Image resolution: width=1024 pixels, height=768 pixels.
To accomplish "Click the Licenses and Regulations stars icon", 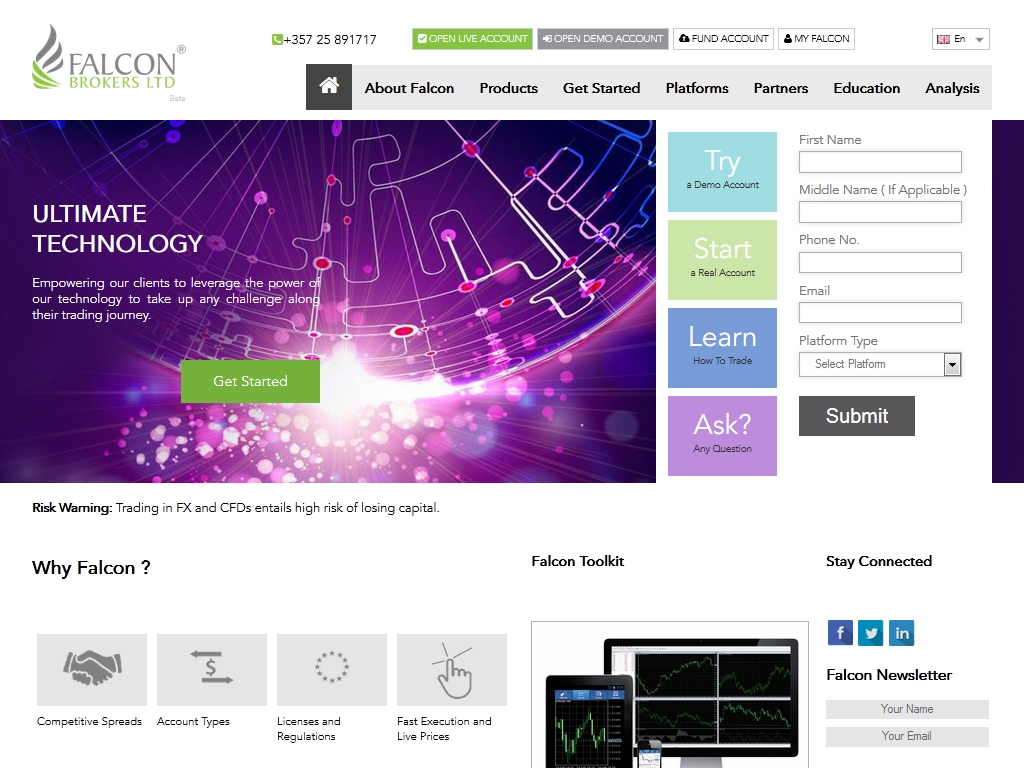I will point(332,669).
